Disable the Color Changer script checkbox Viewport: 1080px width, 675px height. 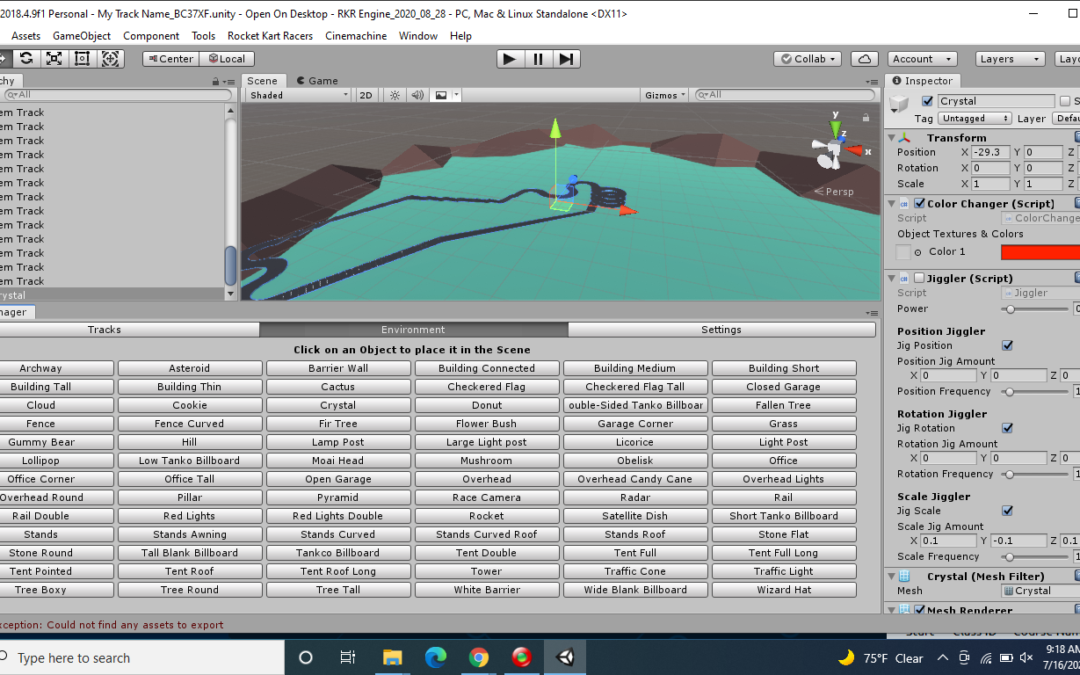[919, 204]
